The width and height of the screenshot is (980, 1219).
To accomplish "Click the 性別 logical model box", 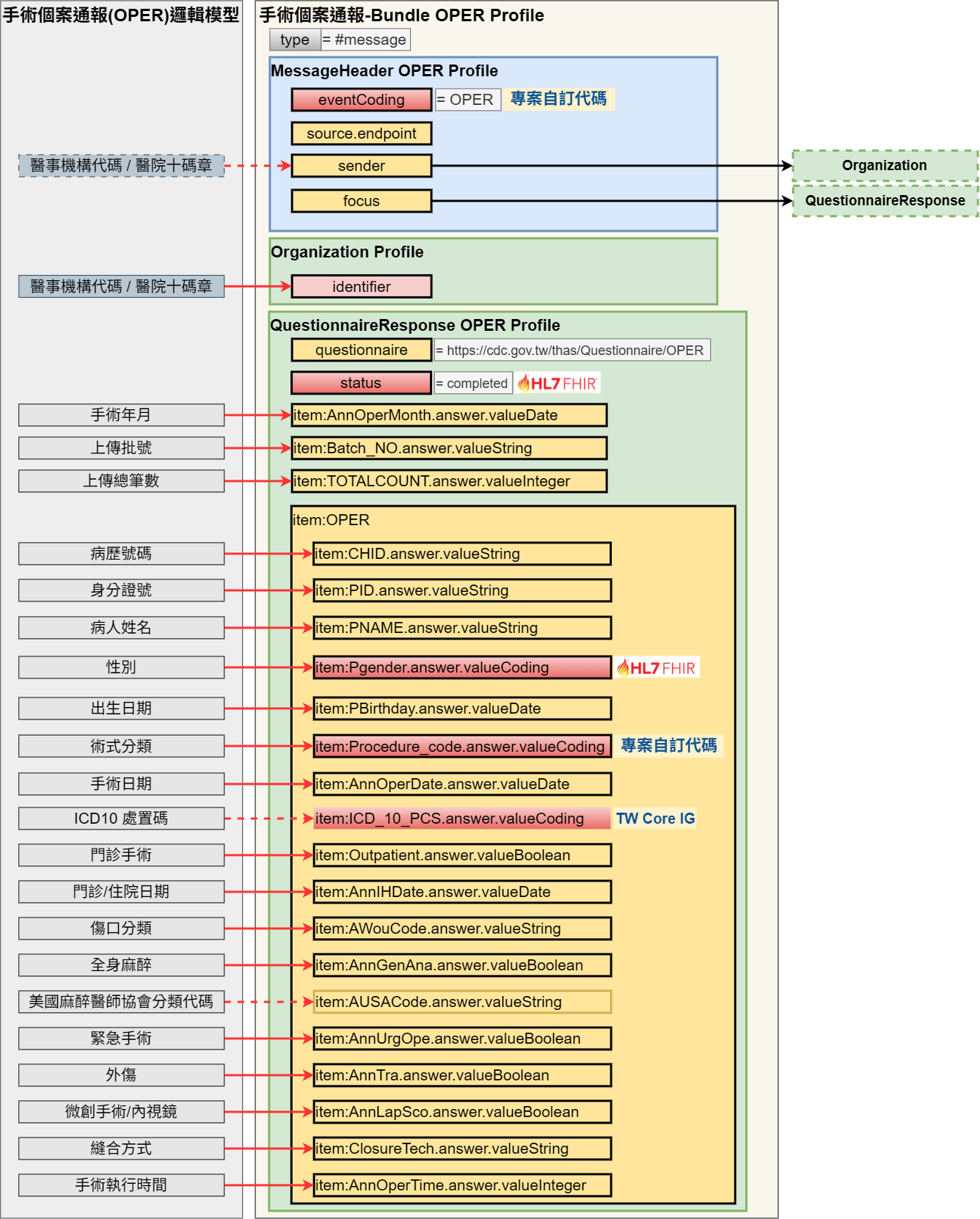I will click(x=122, y=667).
